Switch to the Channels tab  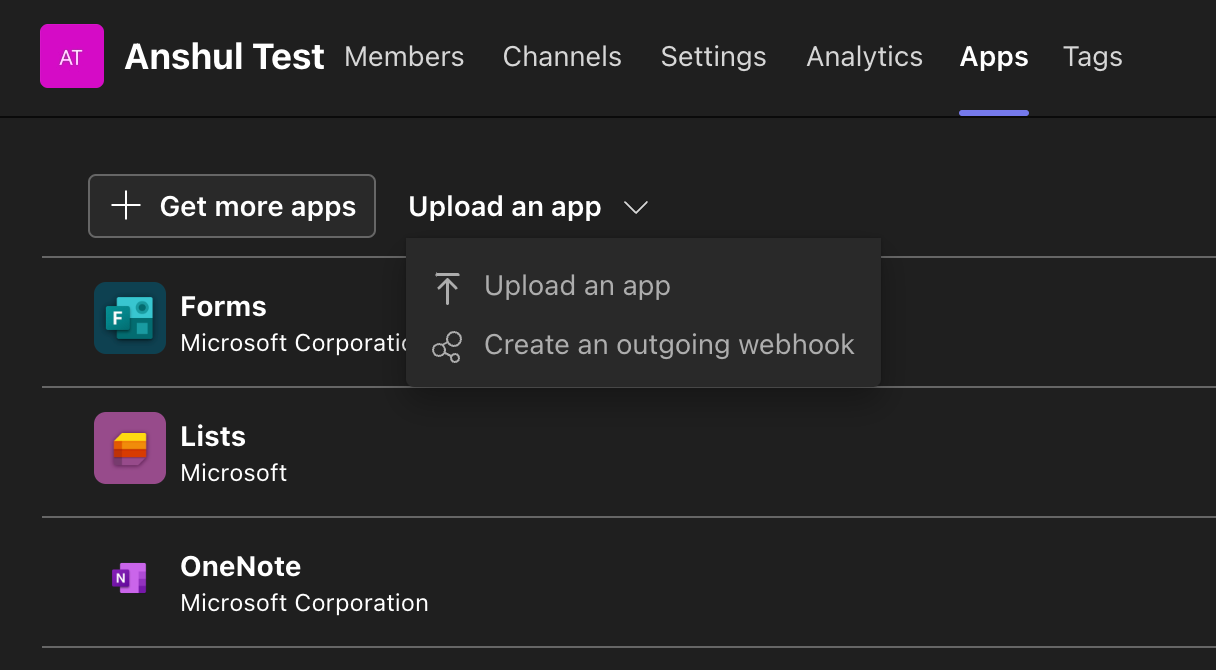click(x=562, y=57)
